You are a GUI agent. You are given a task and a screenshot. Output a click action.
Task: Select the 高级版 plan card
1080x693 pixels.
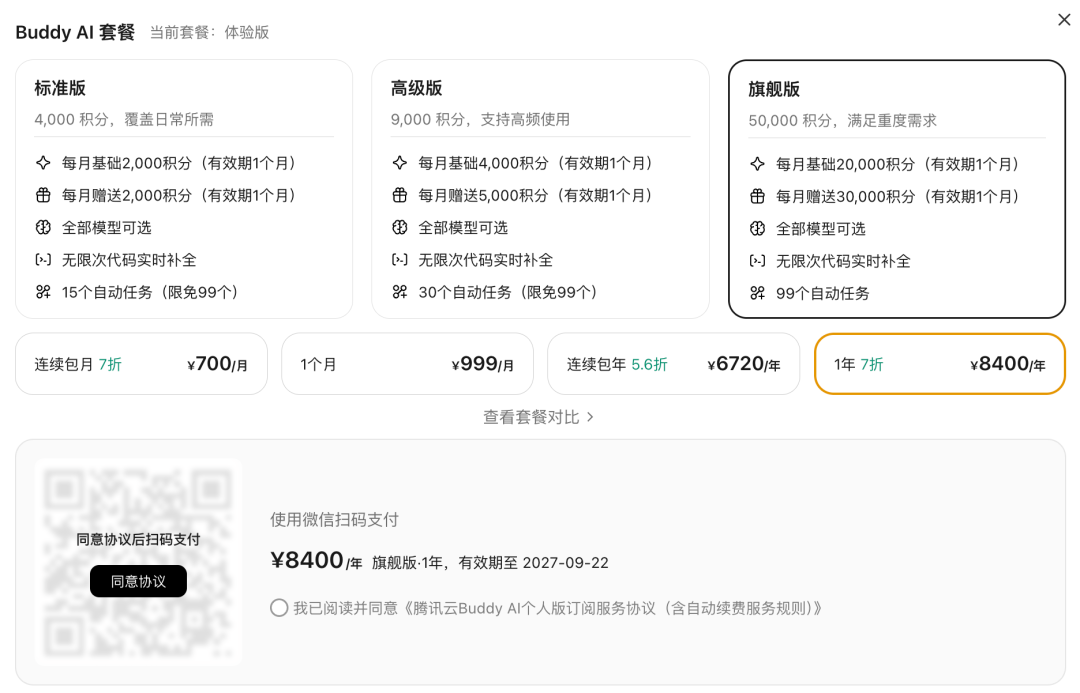pos(540,189)
